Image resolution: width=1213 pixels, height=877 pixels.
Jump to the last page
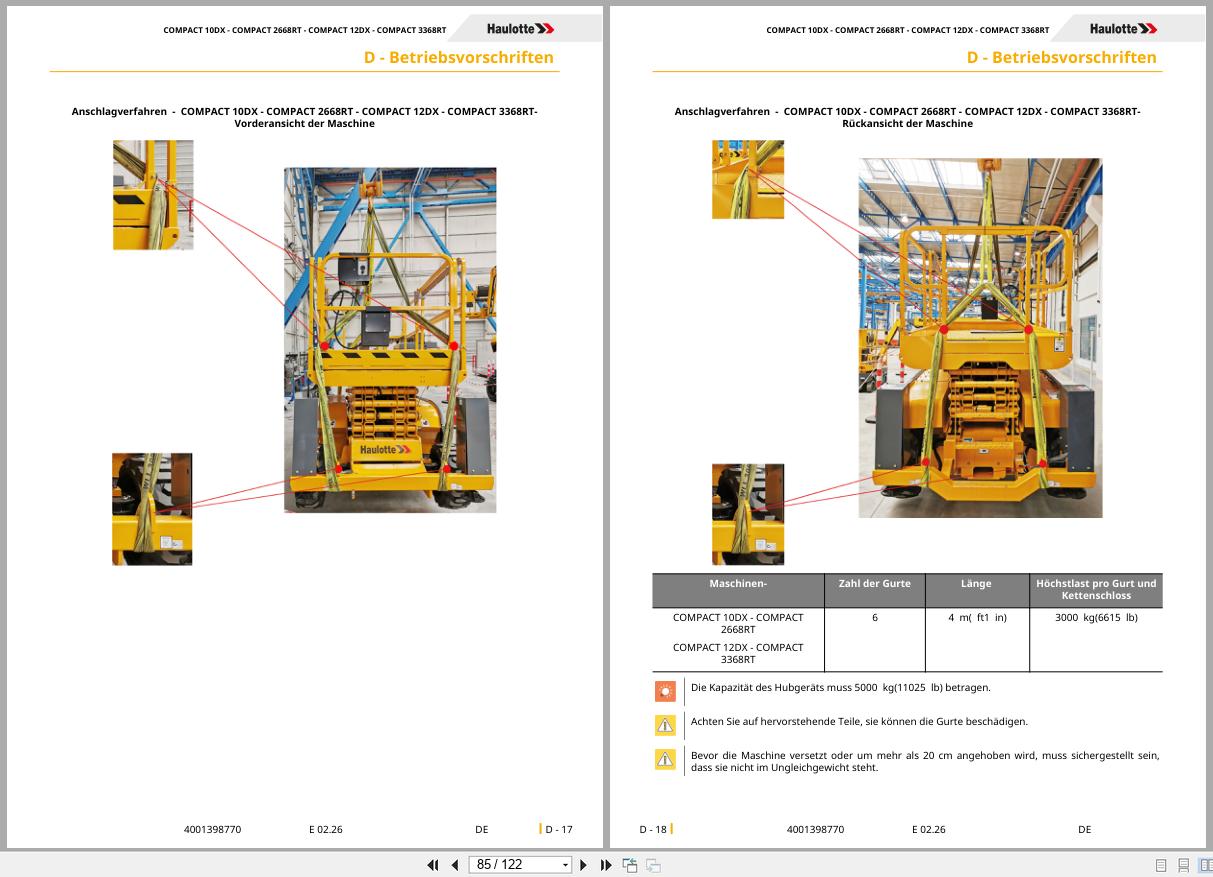point(606,865)
